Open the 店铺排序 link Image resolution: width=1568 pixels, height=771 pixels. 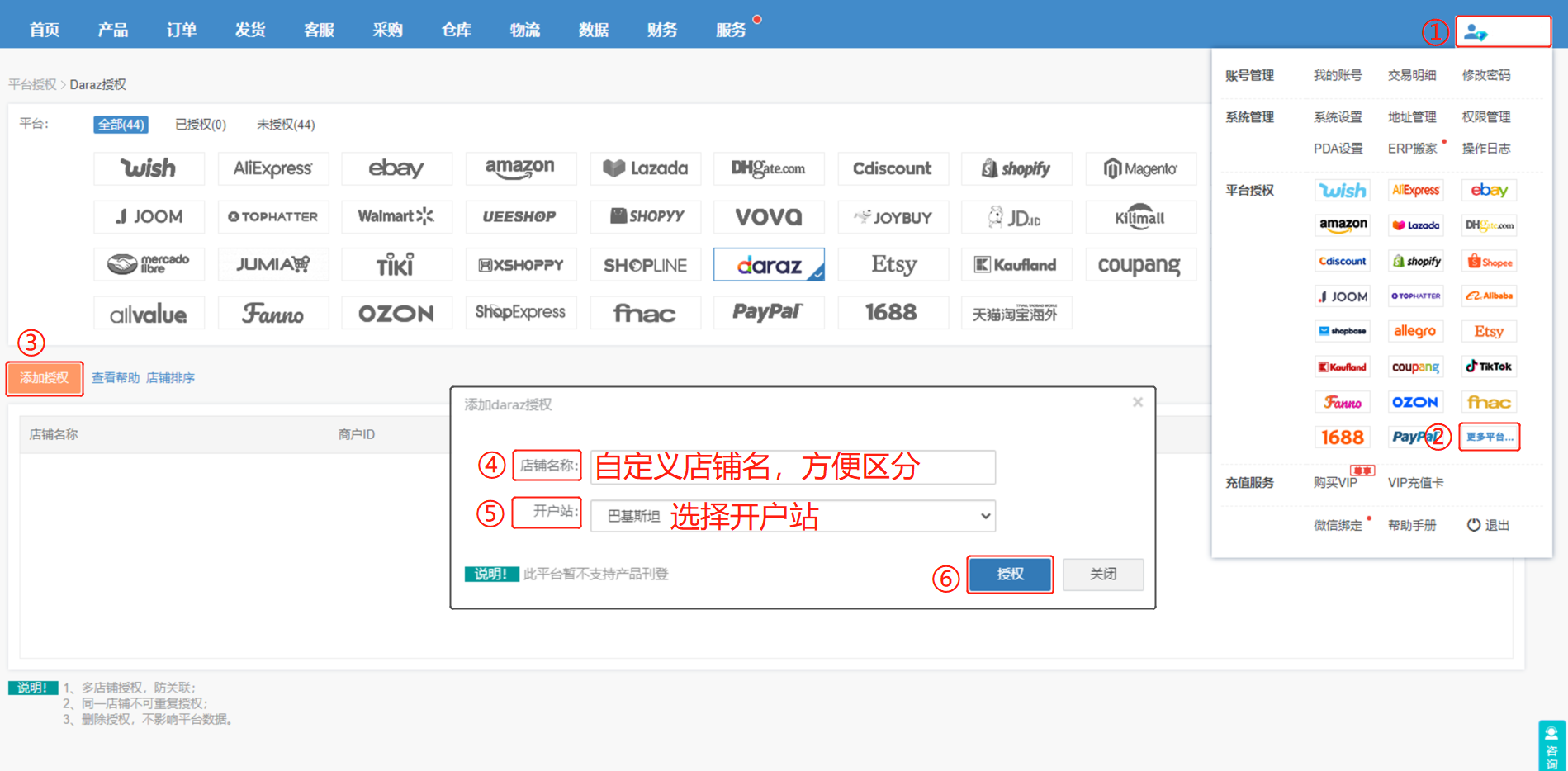[x=170, y=378]
